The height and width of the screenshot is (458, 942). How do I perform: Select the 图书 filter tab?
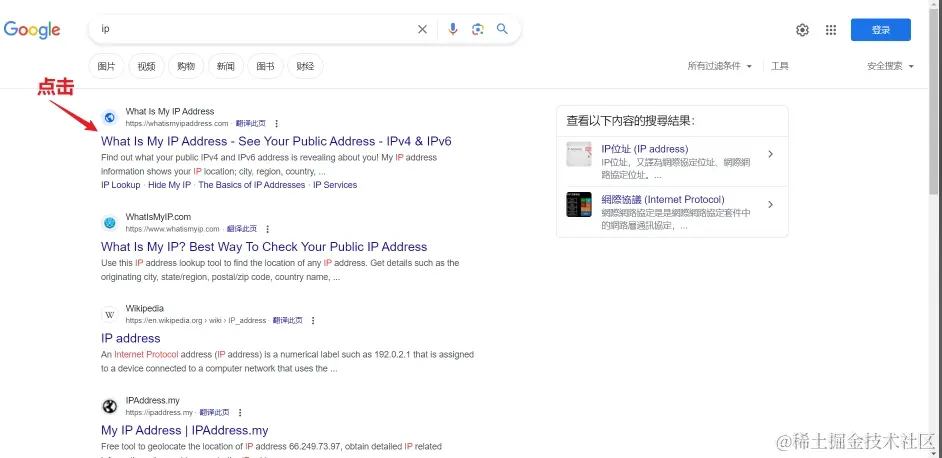tap(266, 66)
